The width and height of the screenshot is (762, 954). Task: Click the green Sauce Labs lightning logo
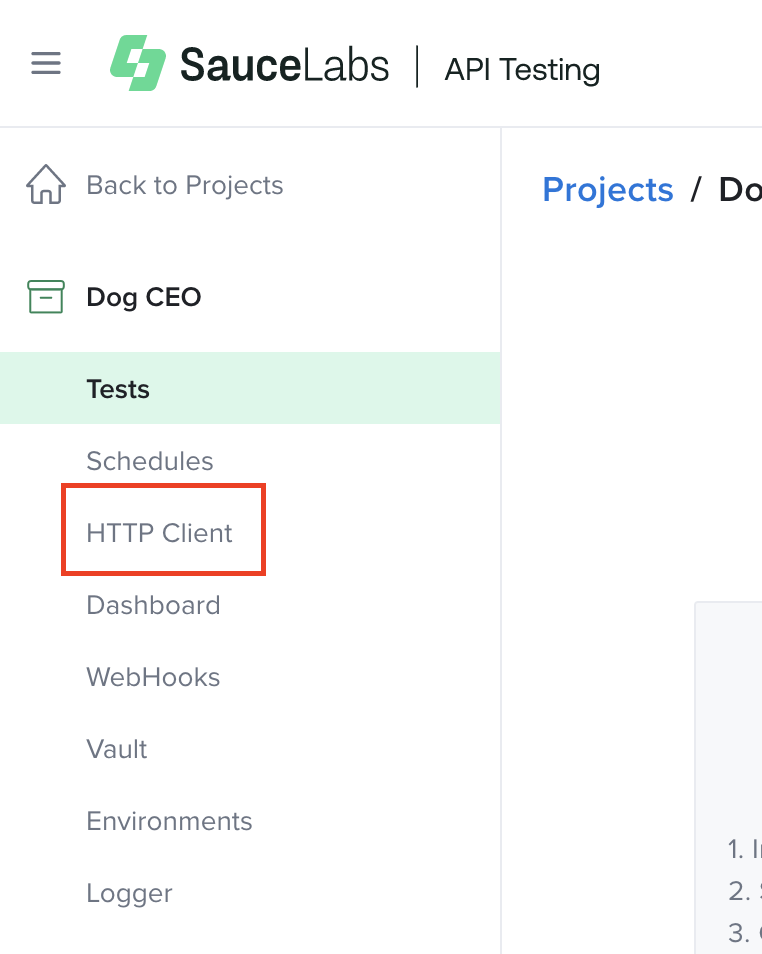click(x=137, y=64)
